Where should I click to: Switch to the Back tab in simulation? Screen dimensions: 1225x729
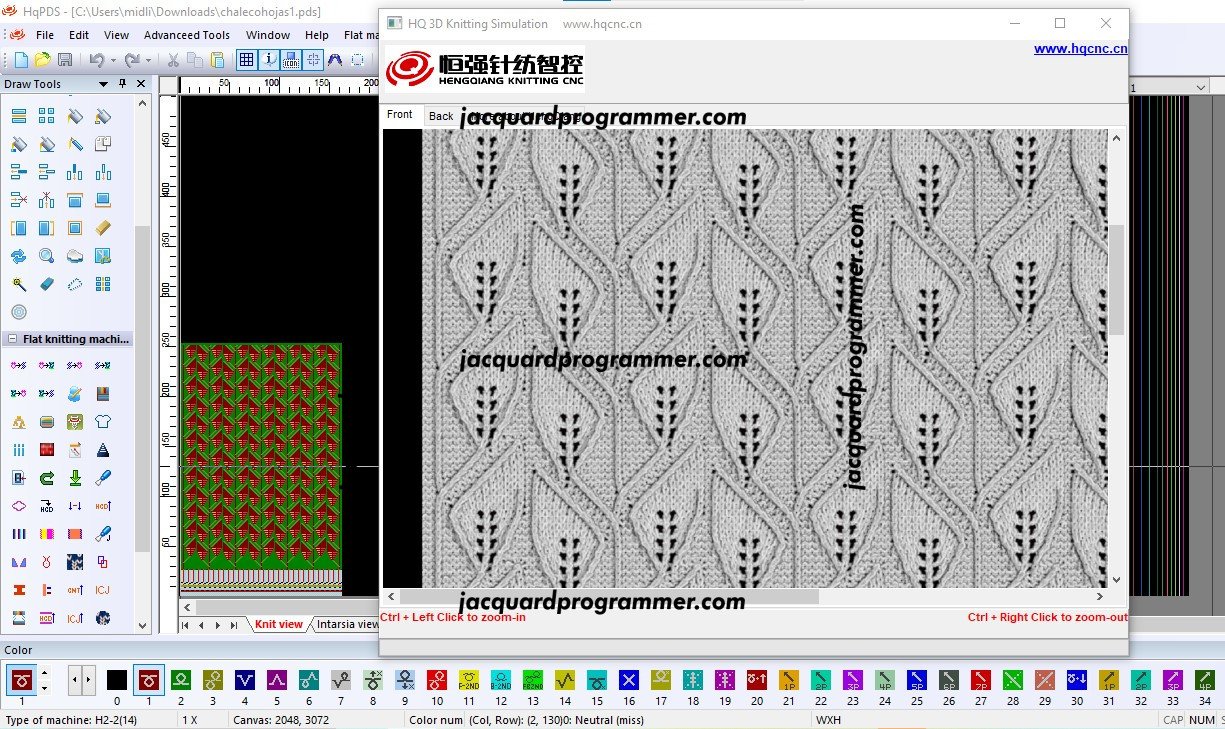point(441,116)
